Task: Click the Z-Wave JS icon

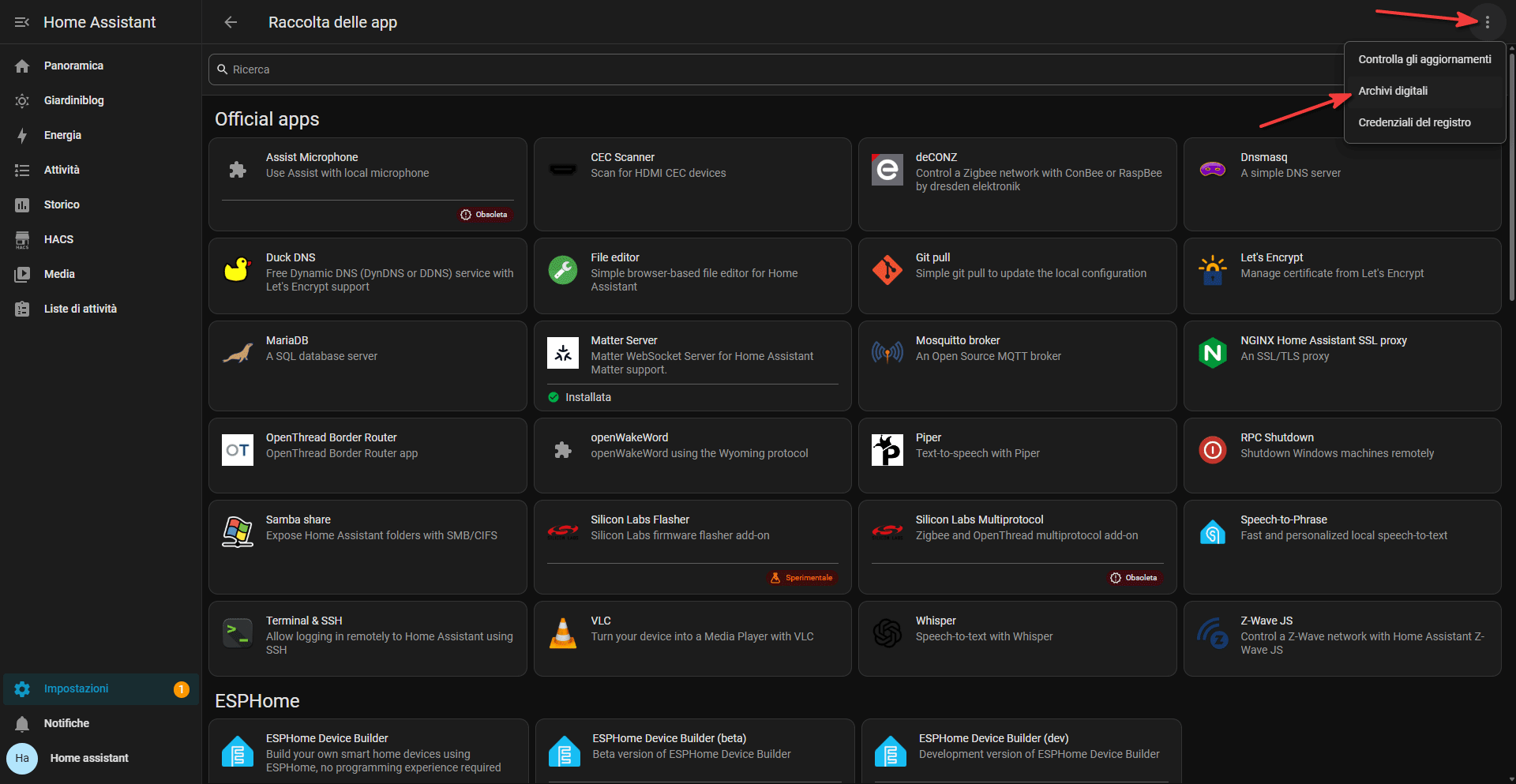Action: click(1213, 633)
